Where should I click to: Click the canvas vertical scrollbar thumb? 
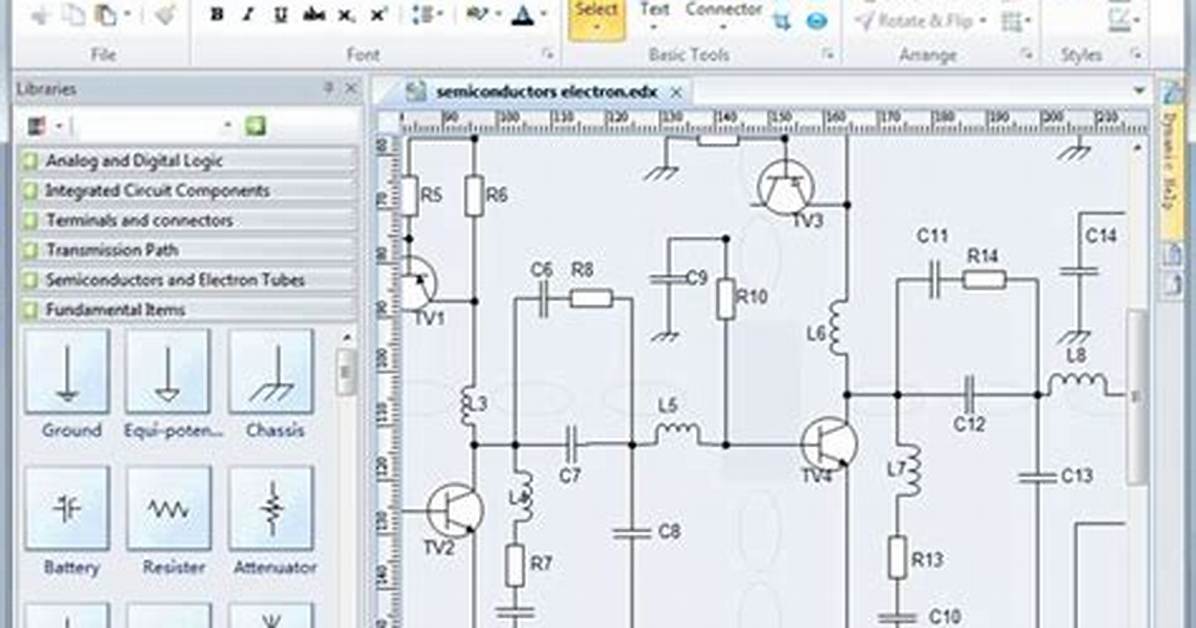coord(1137,397)
